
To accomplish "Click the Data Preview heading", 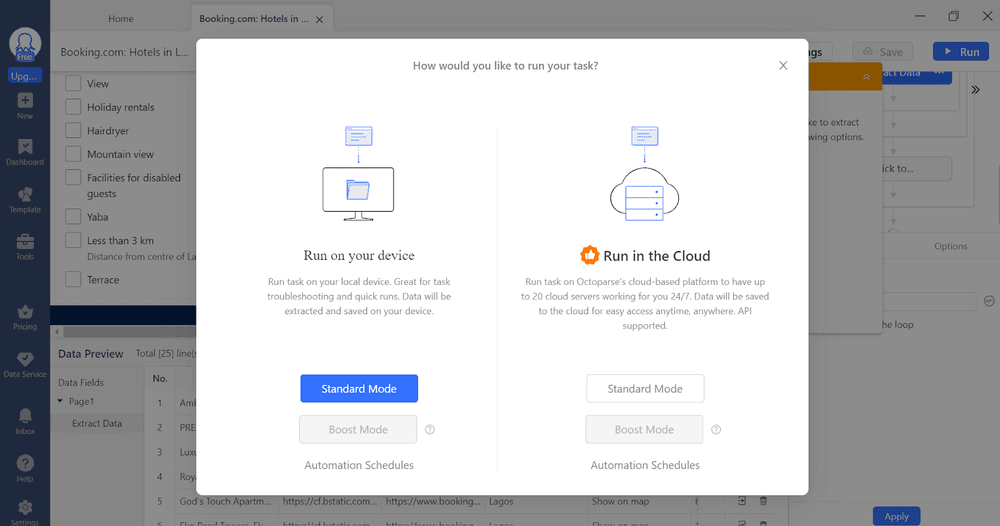I will pyautogui.click(x=91, y=354).
